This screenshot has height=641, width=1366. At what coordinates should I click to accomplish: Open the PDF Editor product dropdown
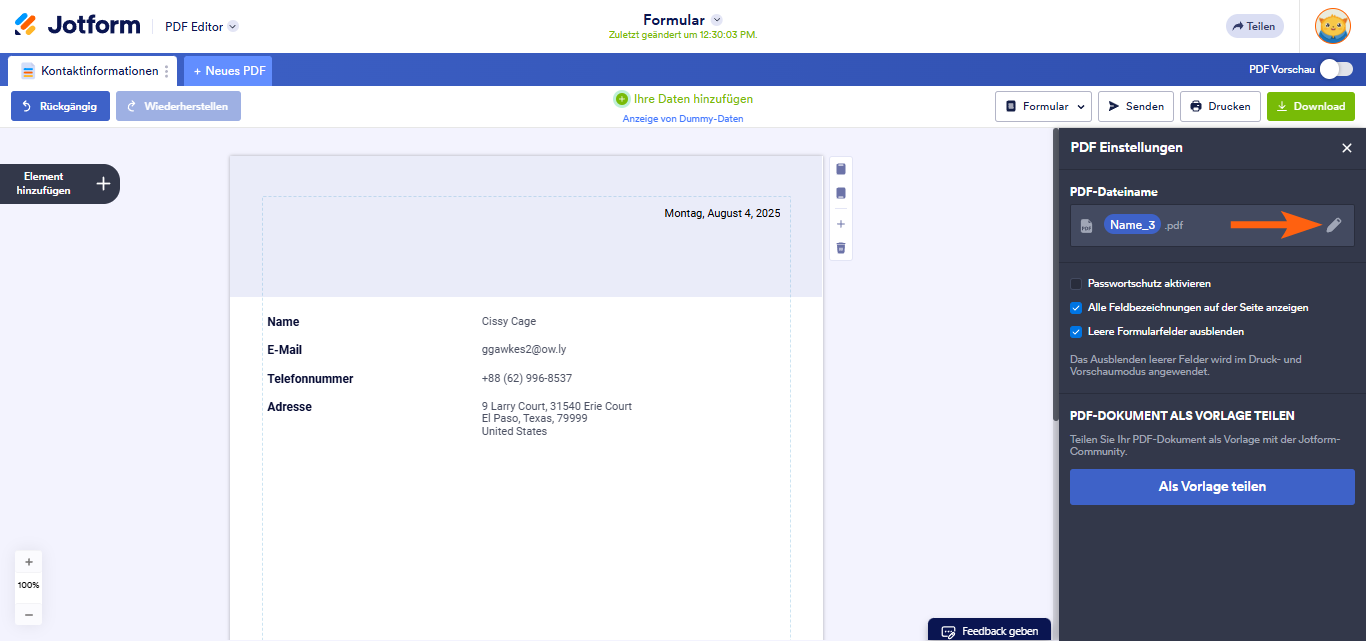pyautogui.click(x=202, y=27)
